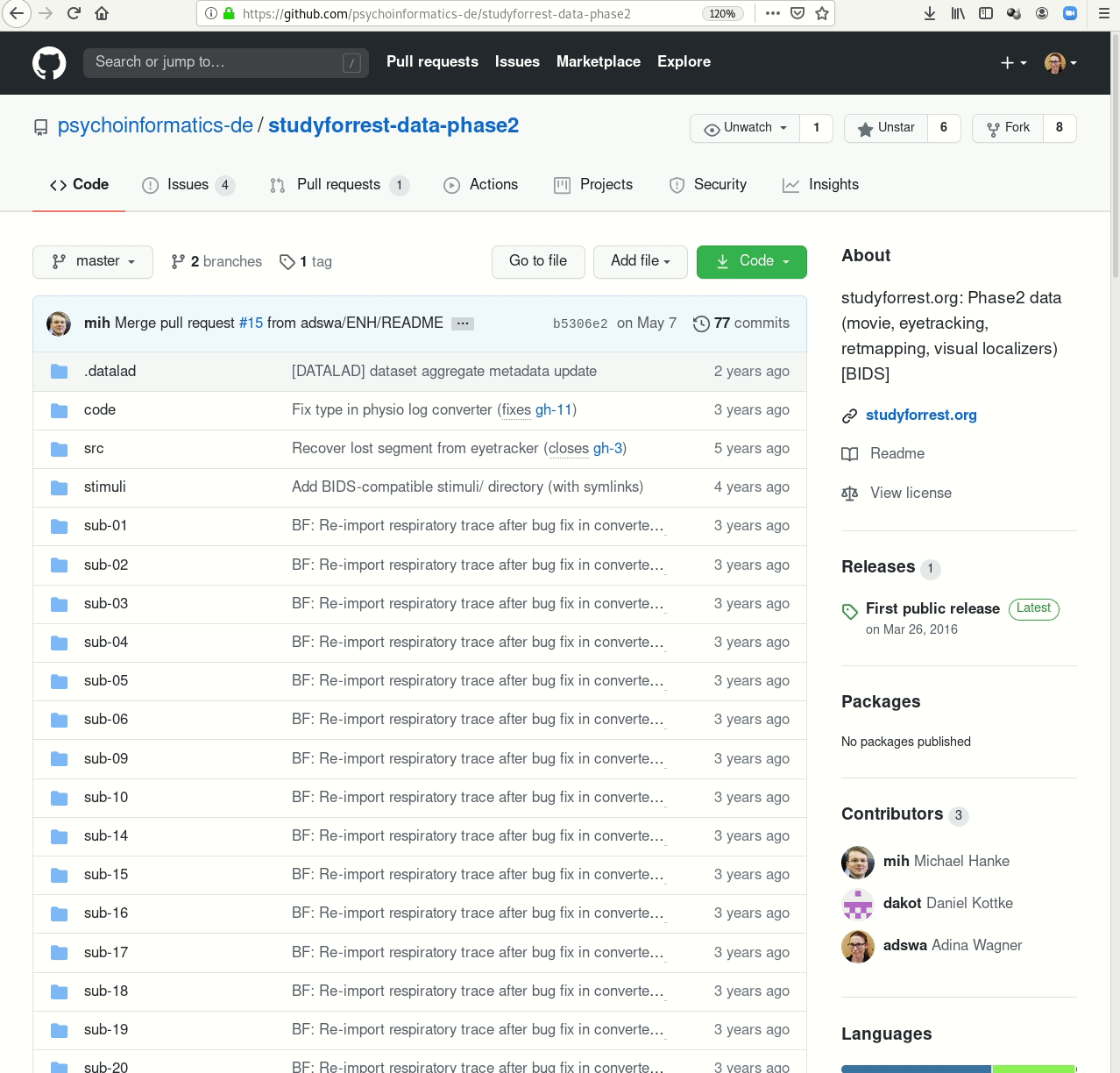The width and height of the screenshot is (1120, 1073).
Task: Click the Languages color bar
Action: tap(959, 1069)
